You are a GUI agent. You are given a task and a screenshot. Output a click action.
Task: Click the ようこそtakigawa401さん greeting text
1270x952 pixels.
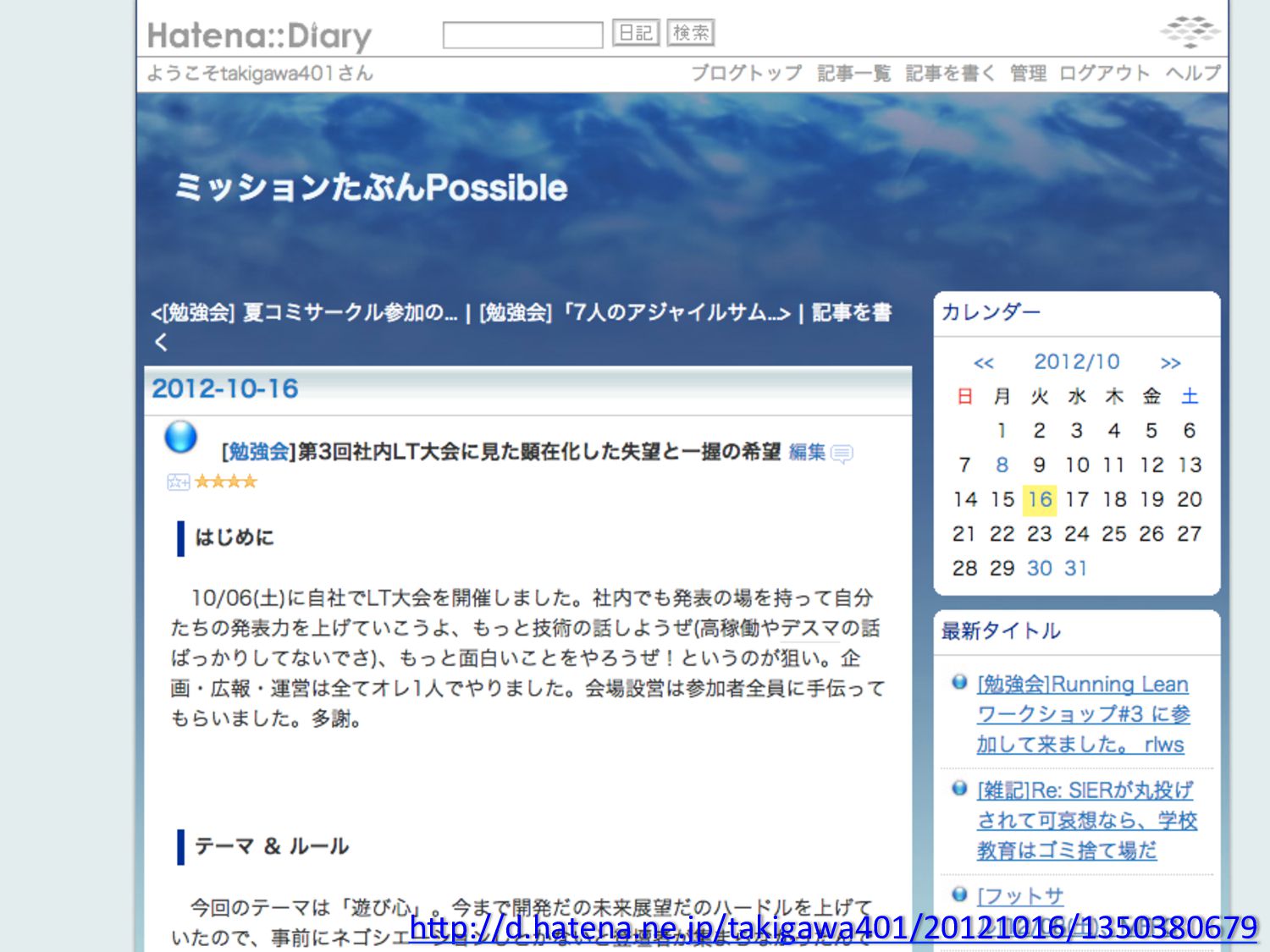pos(260,74)
